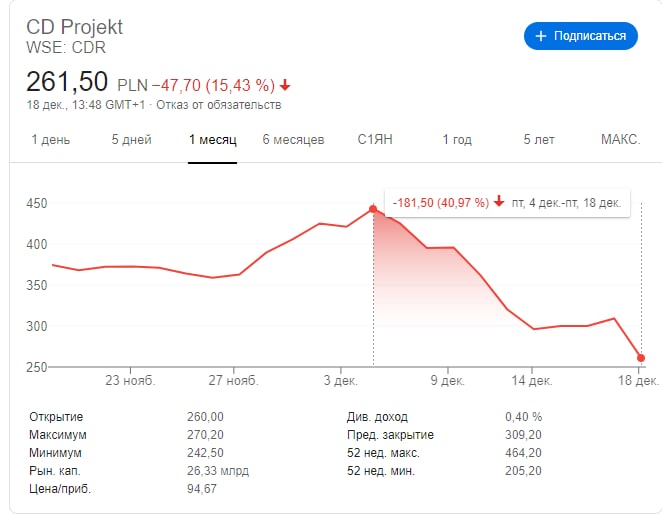
Task: Switch to the 1 день tab
Action: [x=51, y=140]
